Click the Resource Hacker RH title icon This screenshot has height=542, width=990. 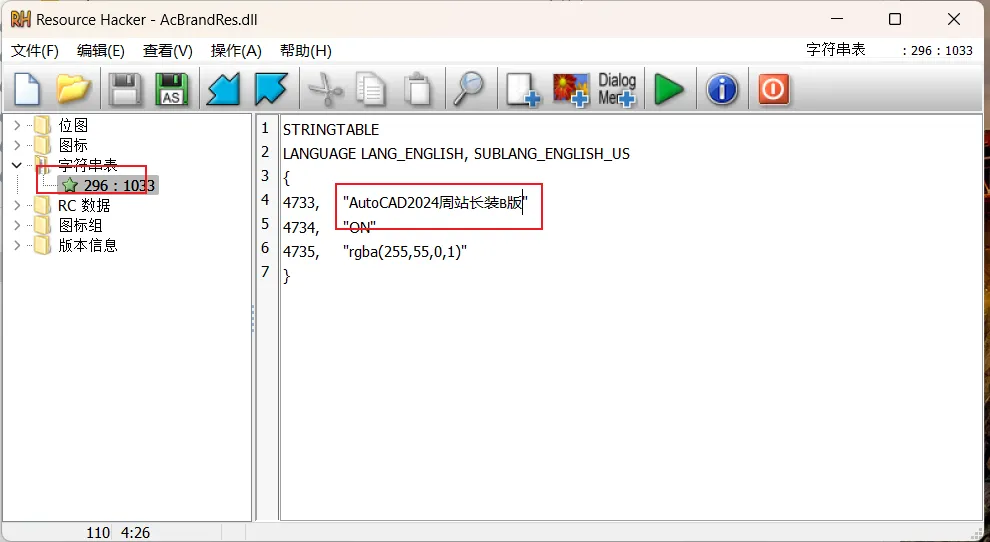click(x=21, y=20)
